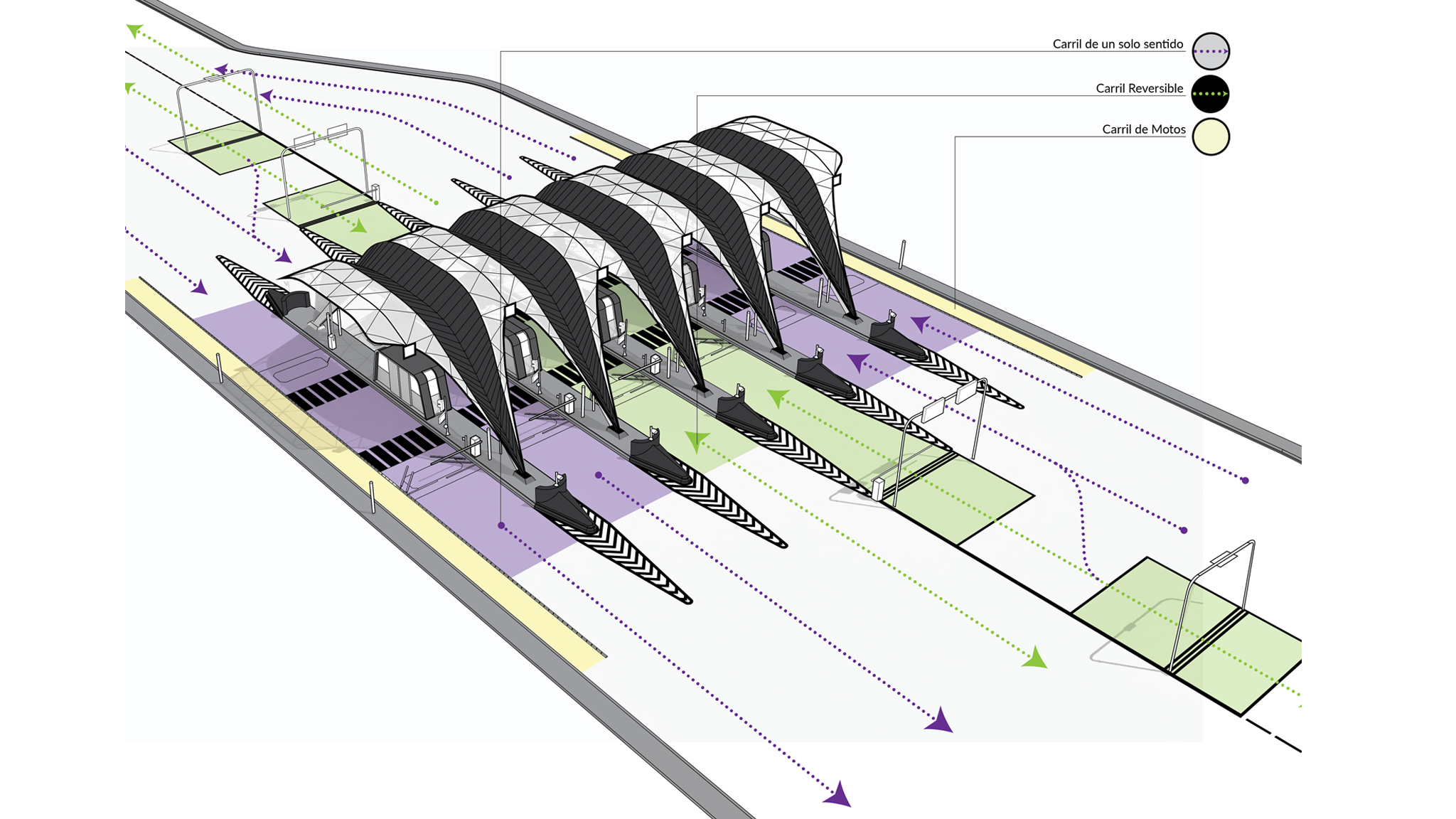
Task: Click the black reversible lane legend circle
Action: (x=1211, y=94)
